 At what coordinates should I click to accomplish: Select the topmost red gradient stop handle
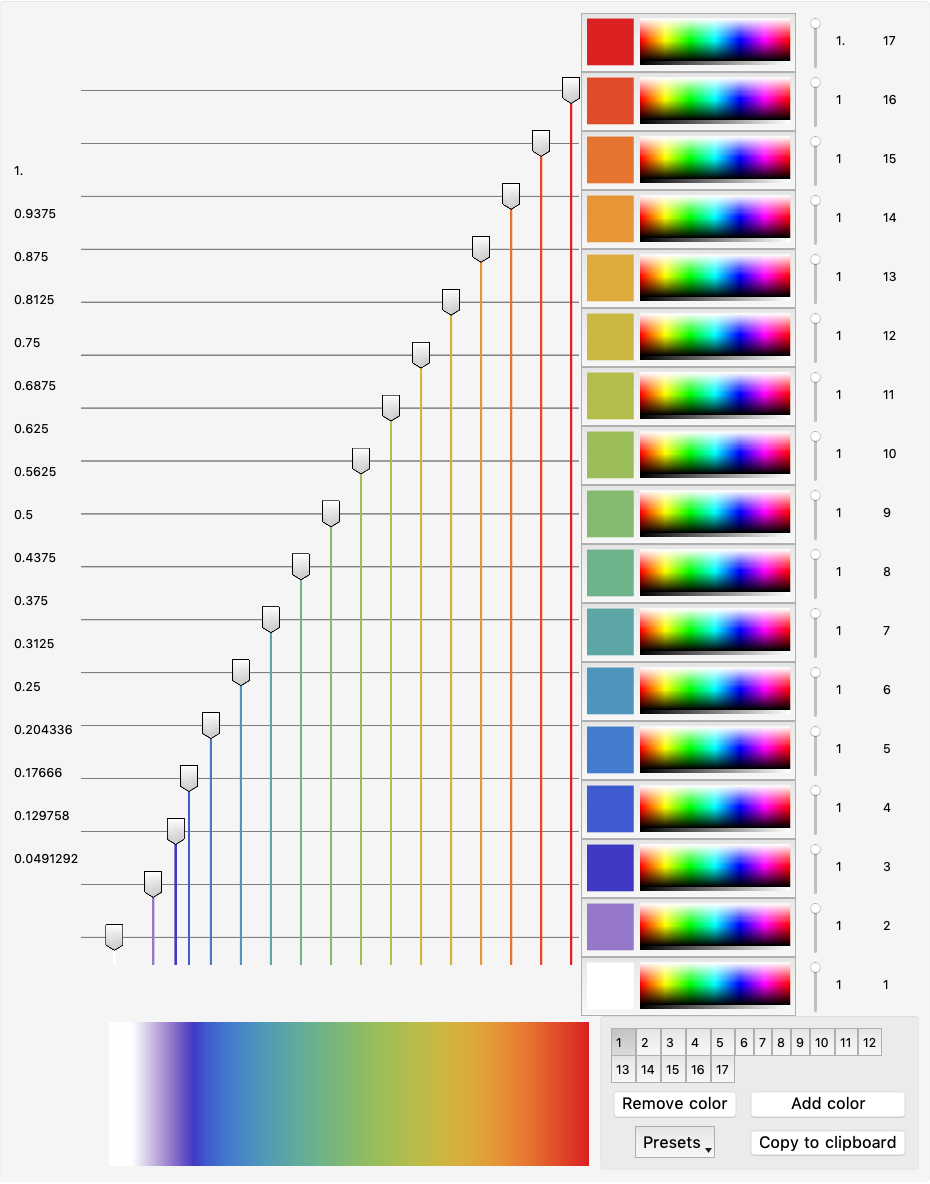[571, 90]
